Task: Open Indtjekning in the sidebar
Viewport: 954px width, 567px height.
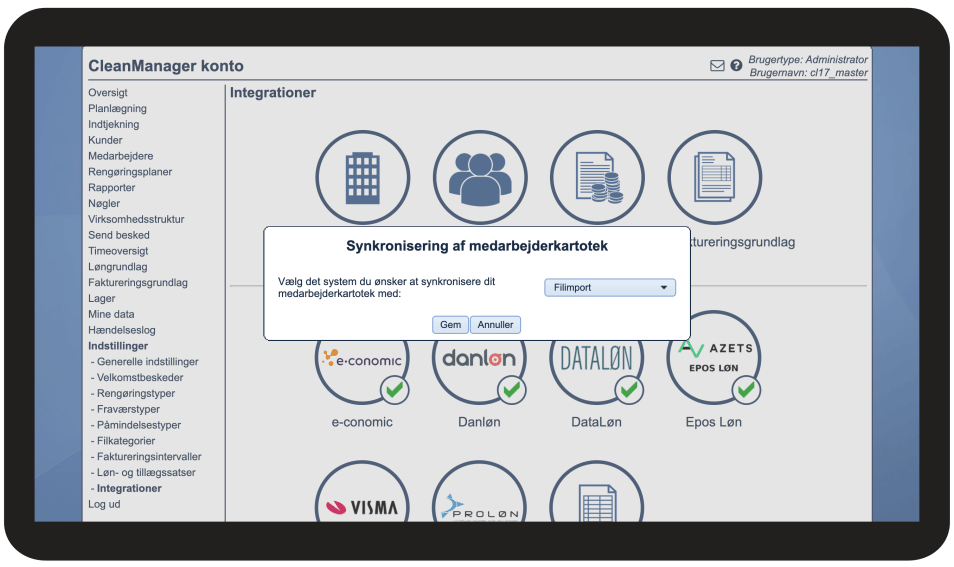Action: [114, 124]
